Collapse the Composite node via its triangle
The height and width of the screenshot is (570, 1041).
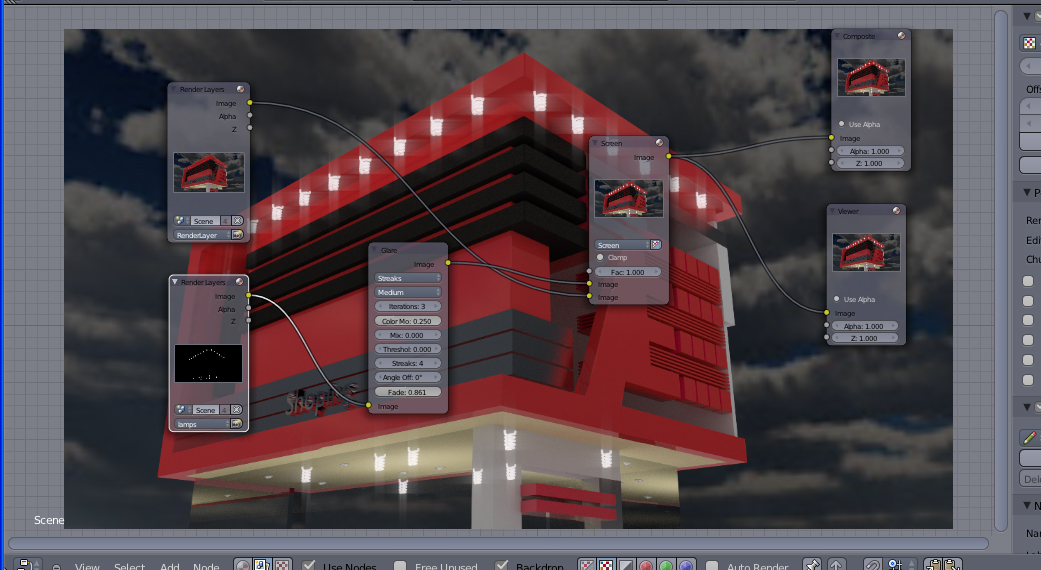pyautogui.click(x=837, y=36)
